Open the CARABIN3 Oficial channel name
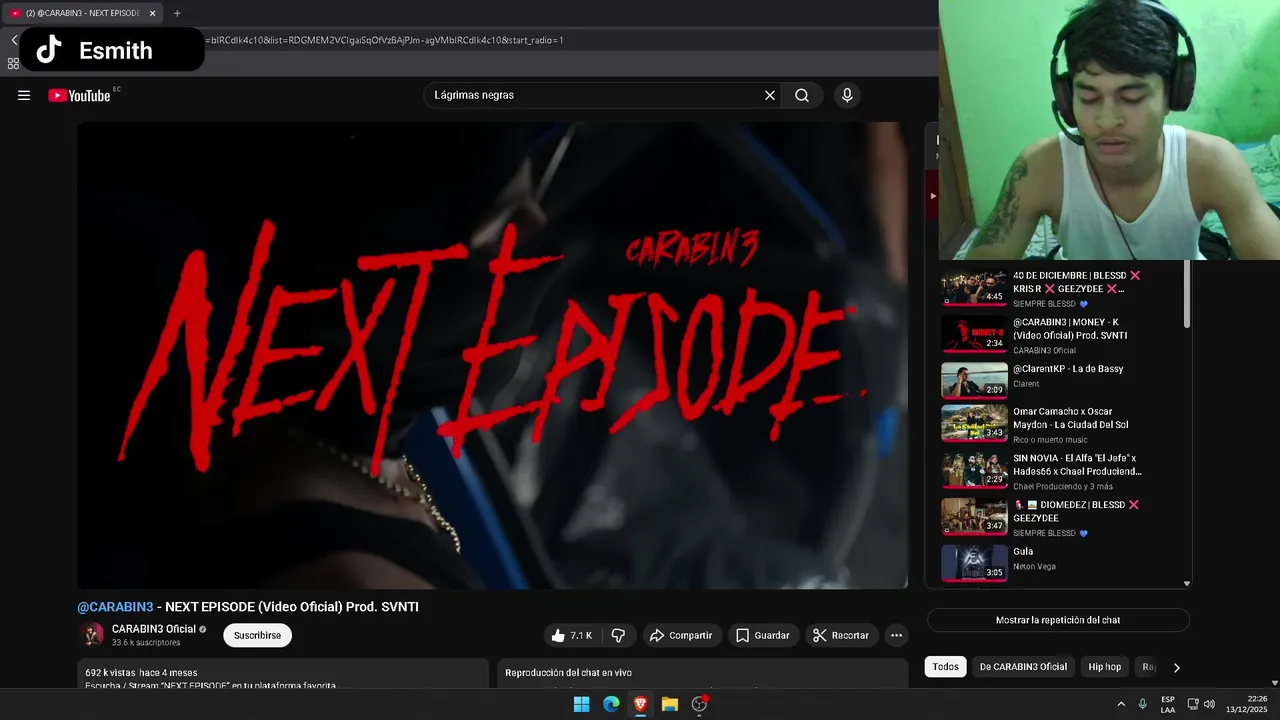1280x720 pixels. (154, 629)
